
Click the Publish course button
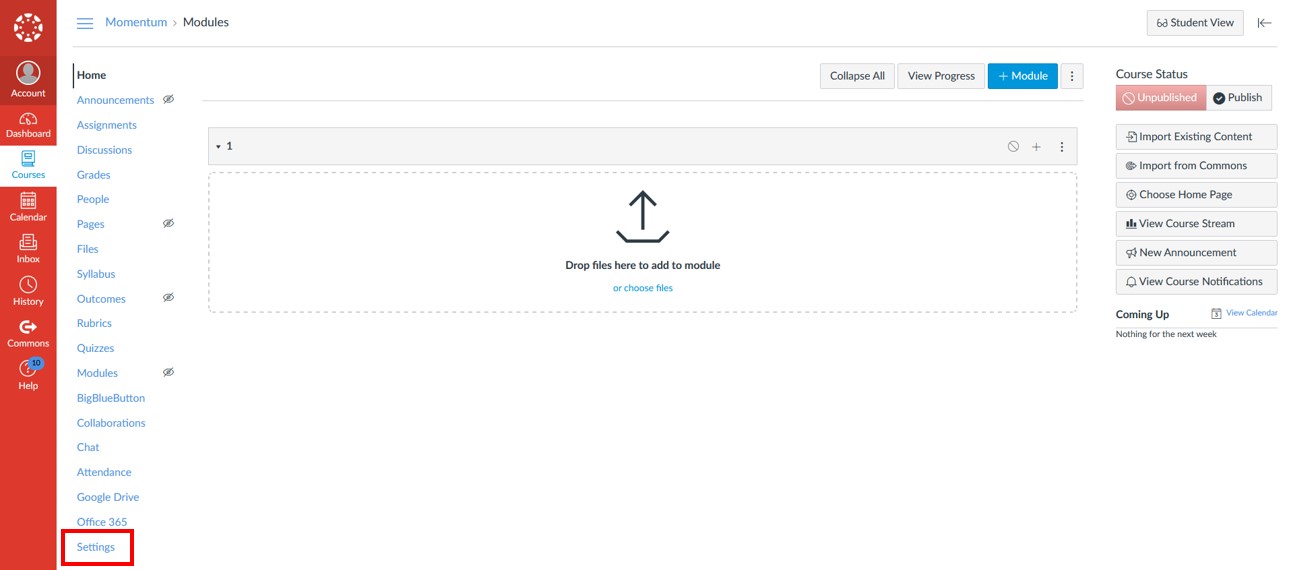[1238, 98]
